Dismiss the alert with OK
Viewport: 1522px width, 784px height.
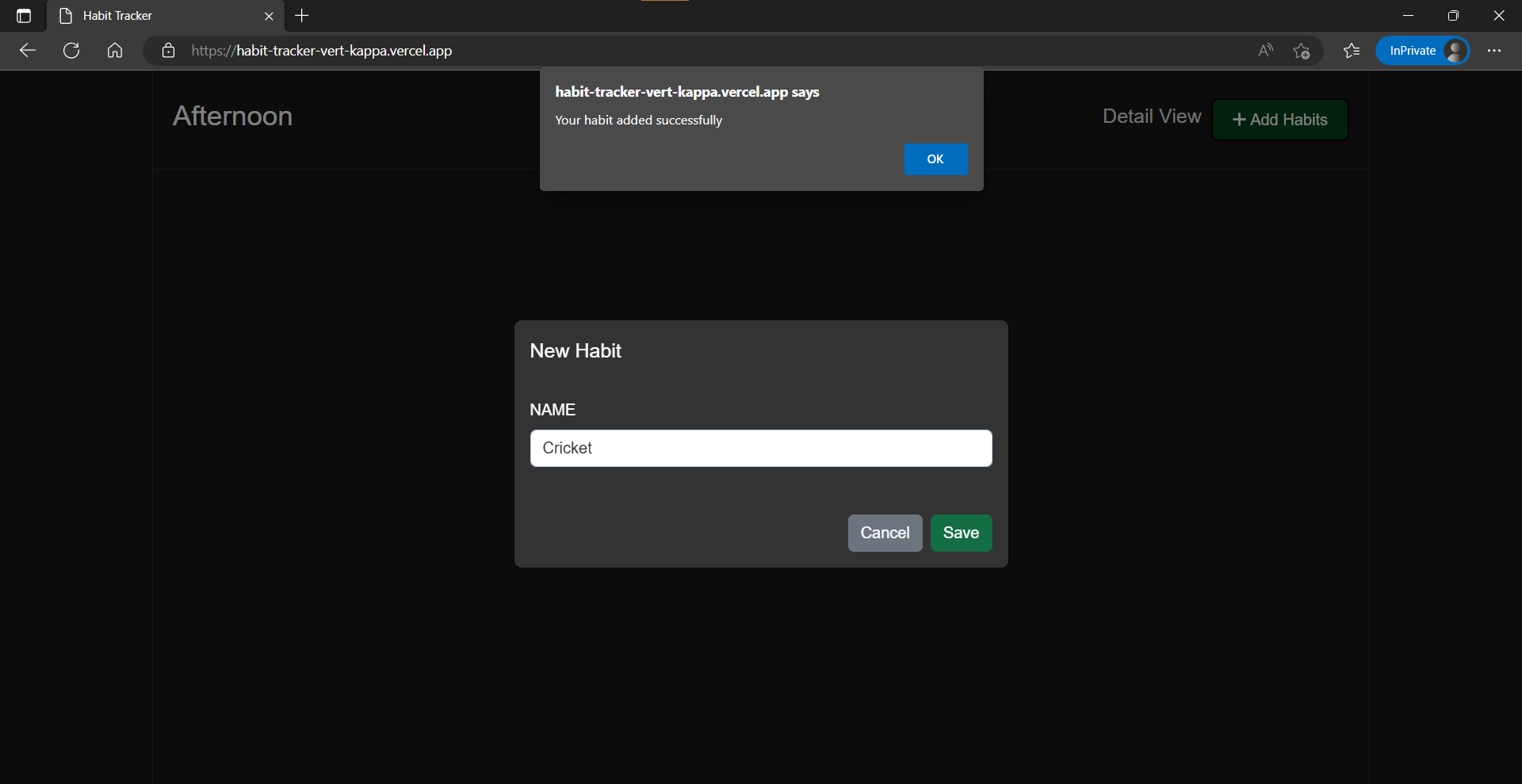(935, 159)
